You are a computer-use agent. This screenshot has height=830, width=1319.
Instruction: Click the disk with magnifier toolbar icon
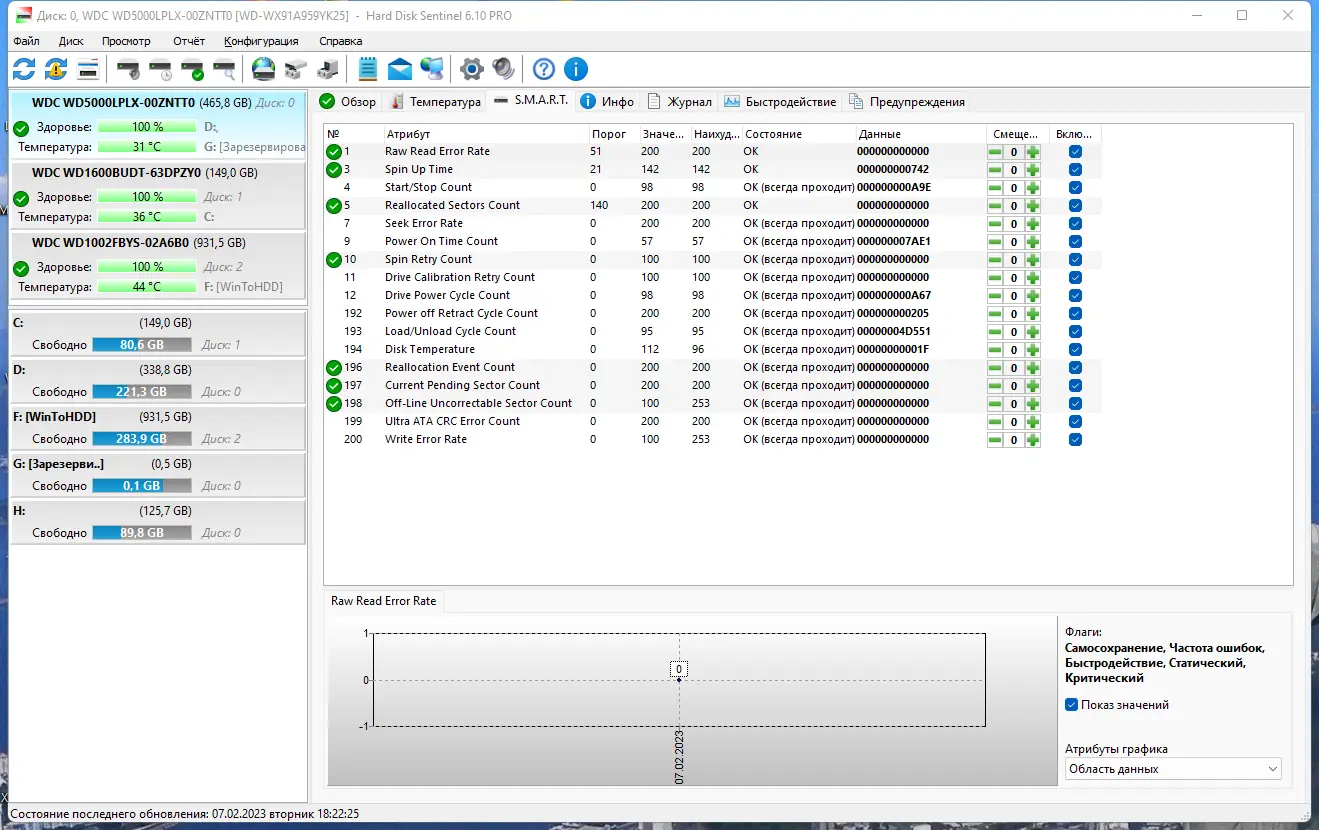tap(224, 69)
